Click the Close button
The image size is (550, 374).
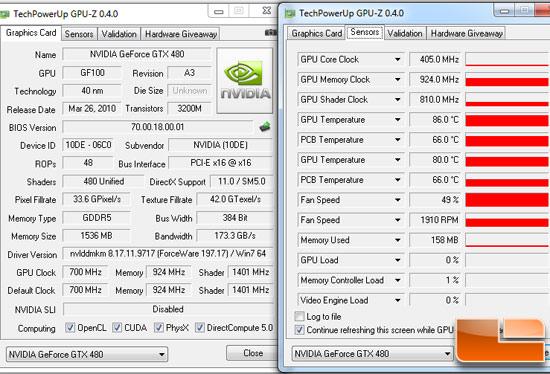253,353
